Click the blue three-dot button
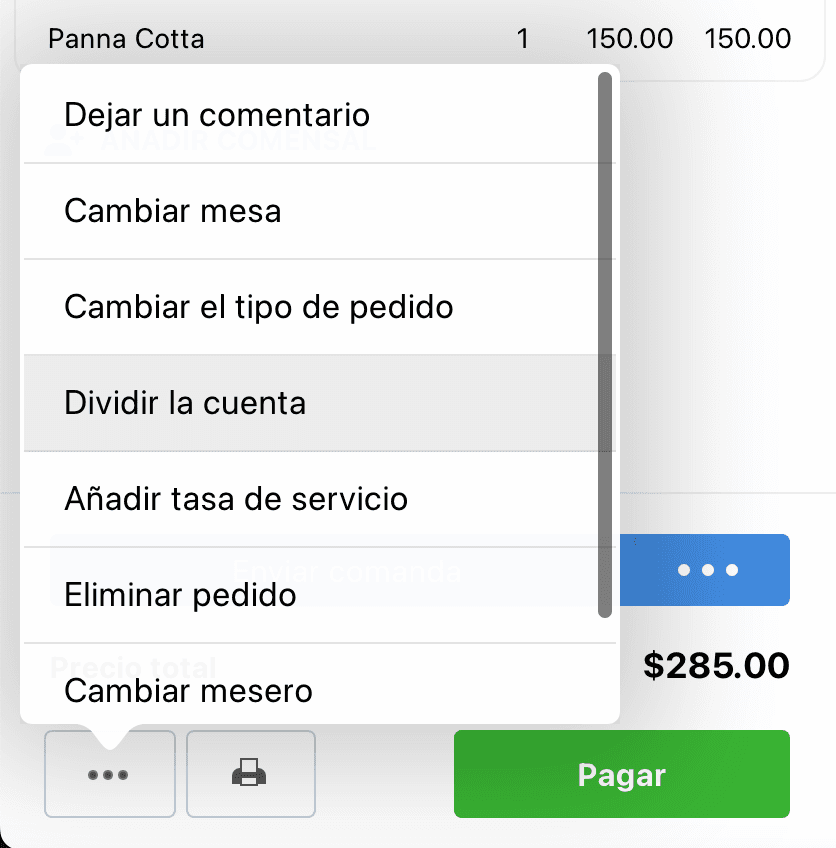 click(x=705, y=570)
